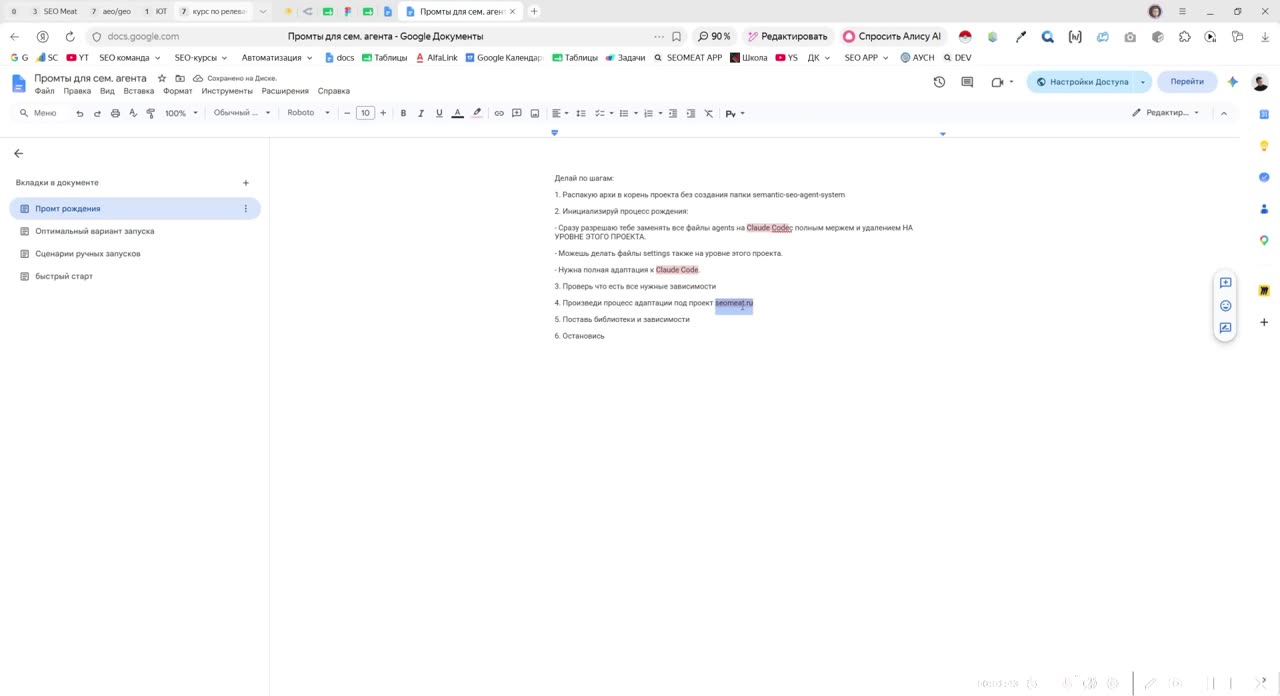Open text alignment dropdown
1280x696 pixels.
tap(560, 113)
